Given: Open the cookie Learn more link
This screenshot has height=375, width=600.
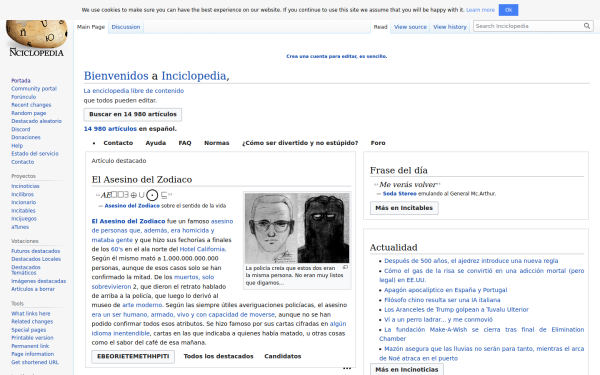Looking at the screenshot, I should [x=480, y=10].
